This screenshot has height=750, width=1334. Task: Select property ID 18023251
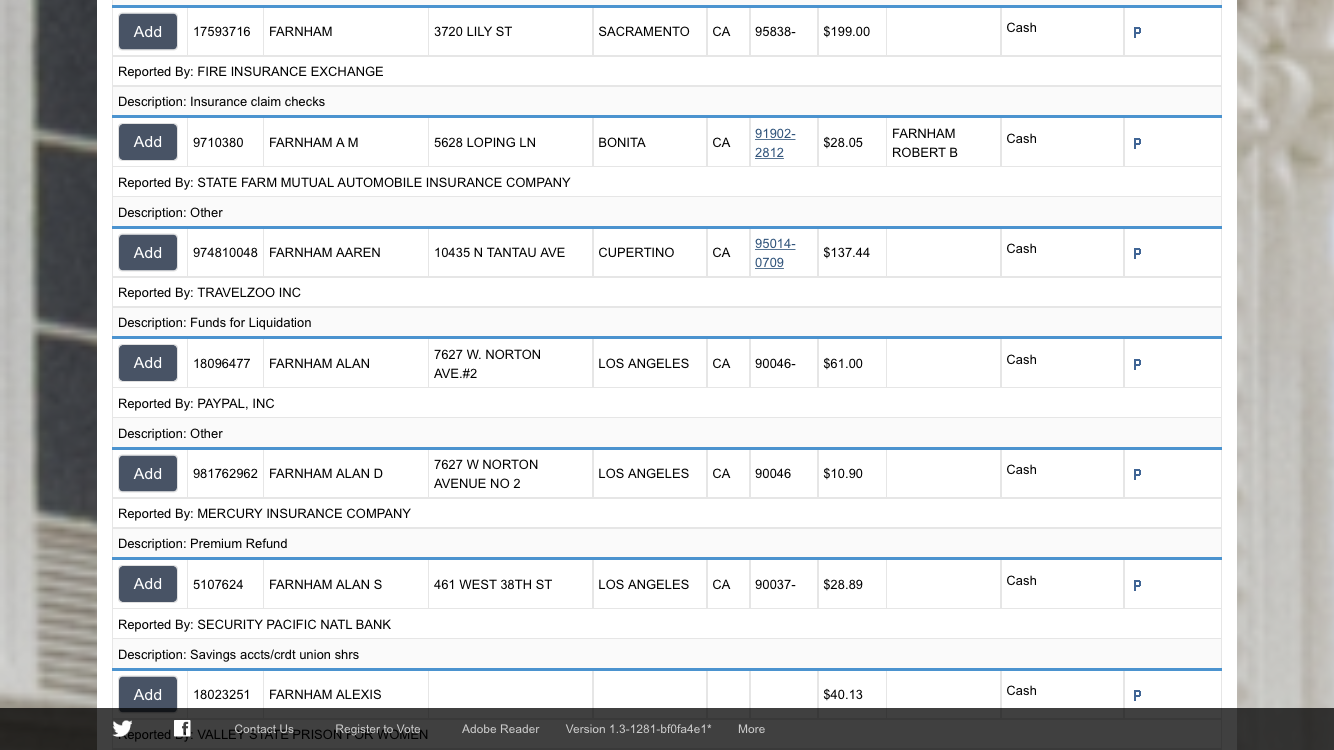[x=222, y=695]
